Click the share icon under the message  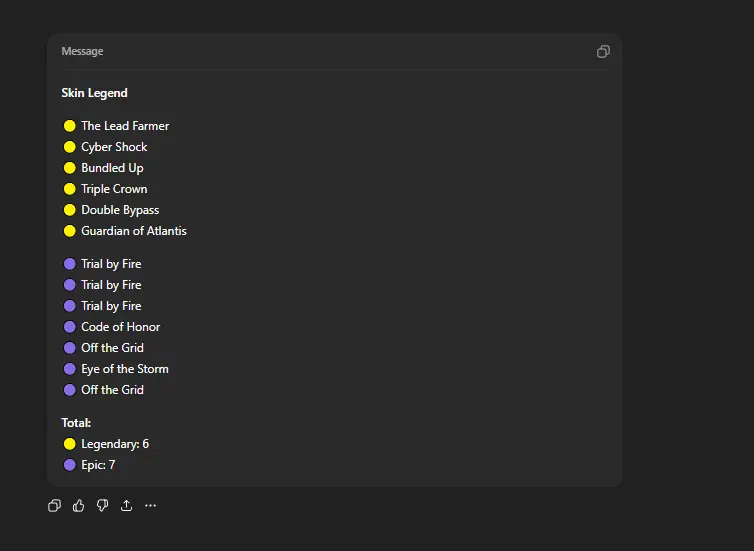click(127, 506)
